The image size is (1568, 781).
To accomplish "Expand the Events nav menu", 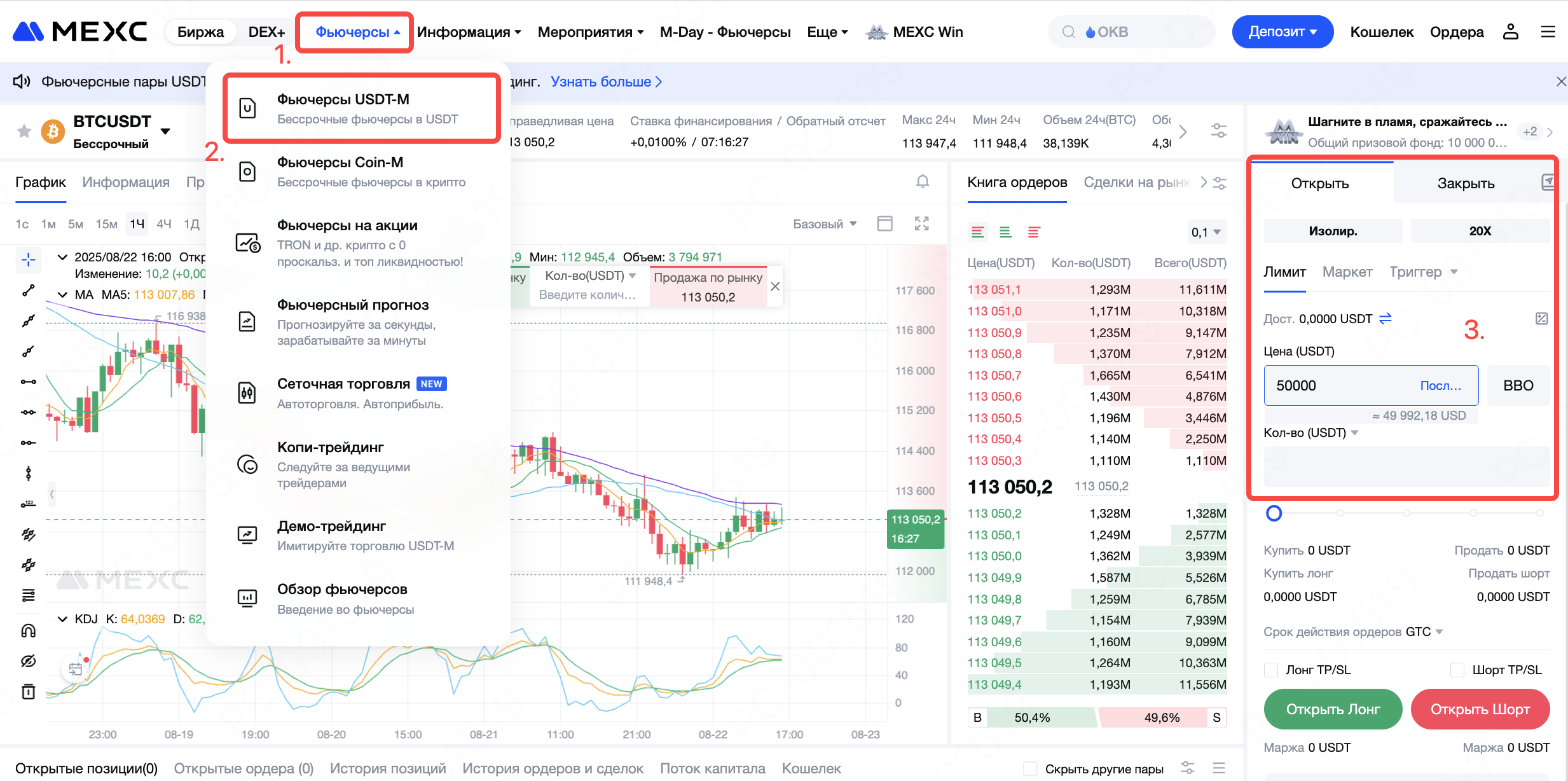I will click(x=591, y=32).
